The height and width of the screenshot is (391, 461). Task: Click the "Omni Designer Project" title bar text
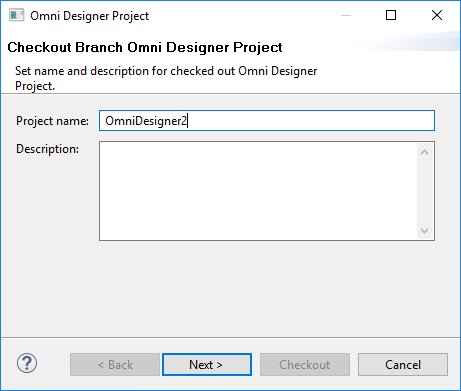click(89, 16)
